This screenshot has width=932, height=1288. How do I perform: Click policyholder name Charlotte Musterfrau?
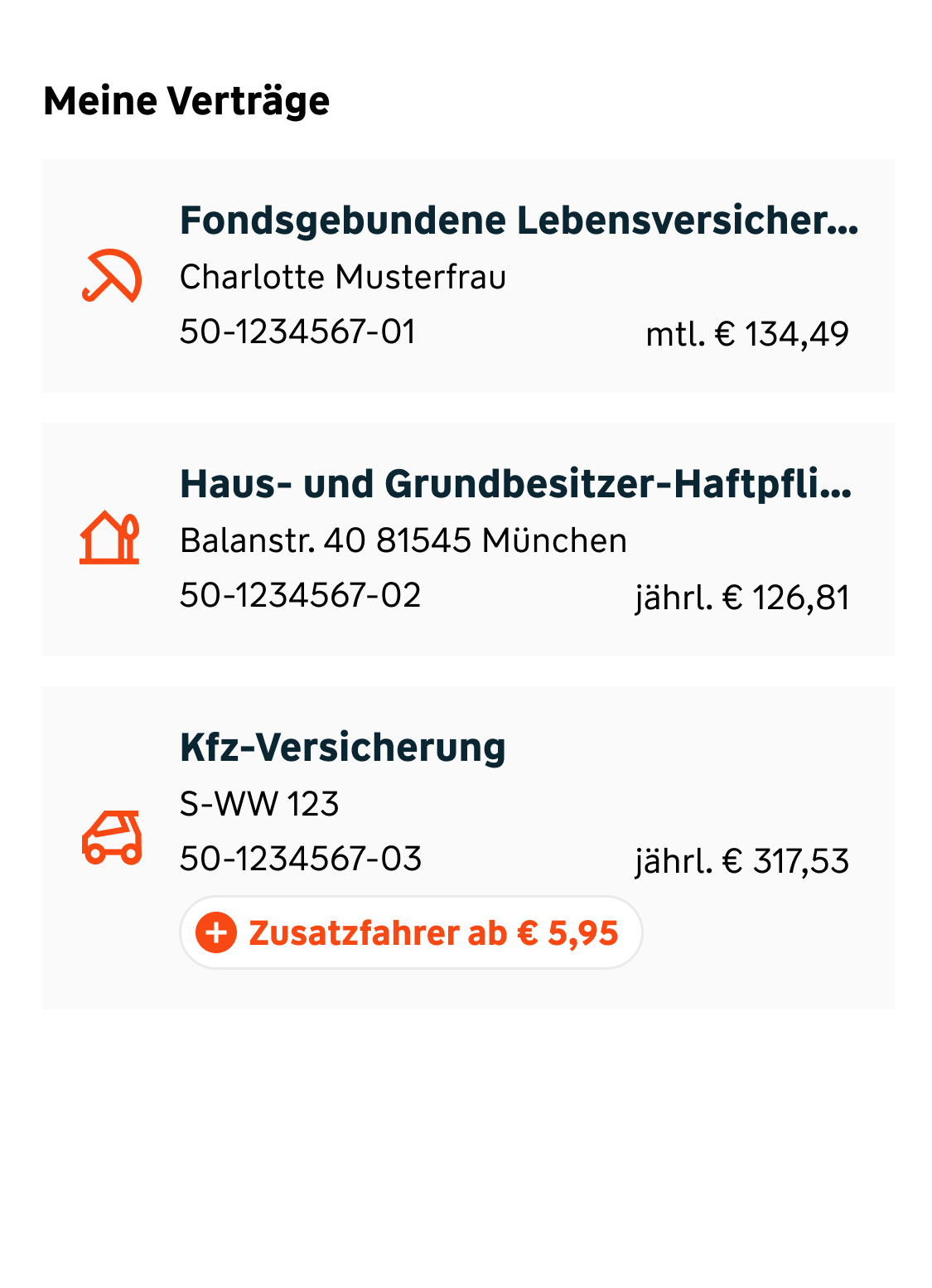pyautogui.click(x=342, y=278)
